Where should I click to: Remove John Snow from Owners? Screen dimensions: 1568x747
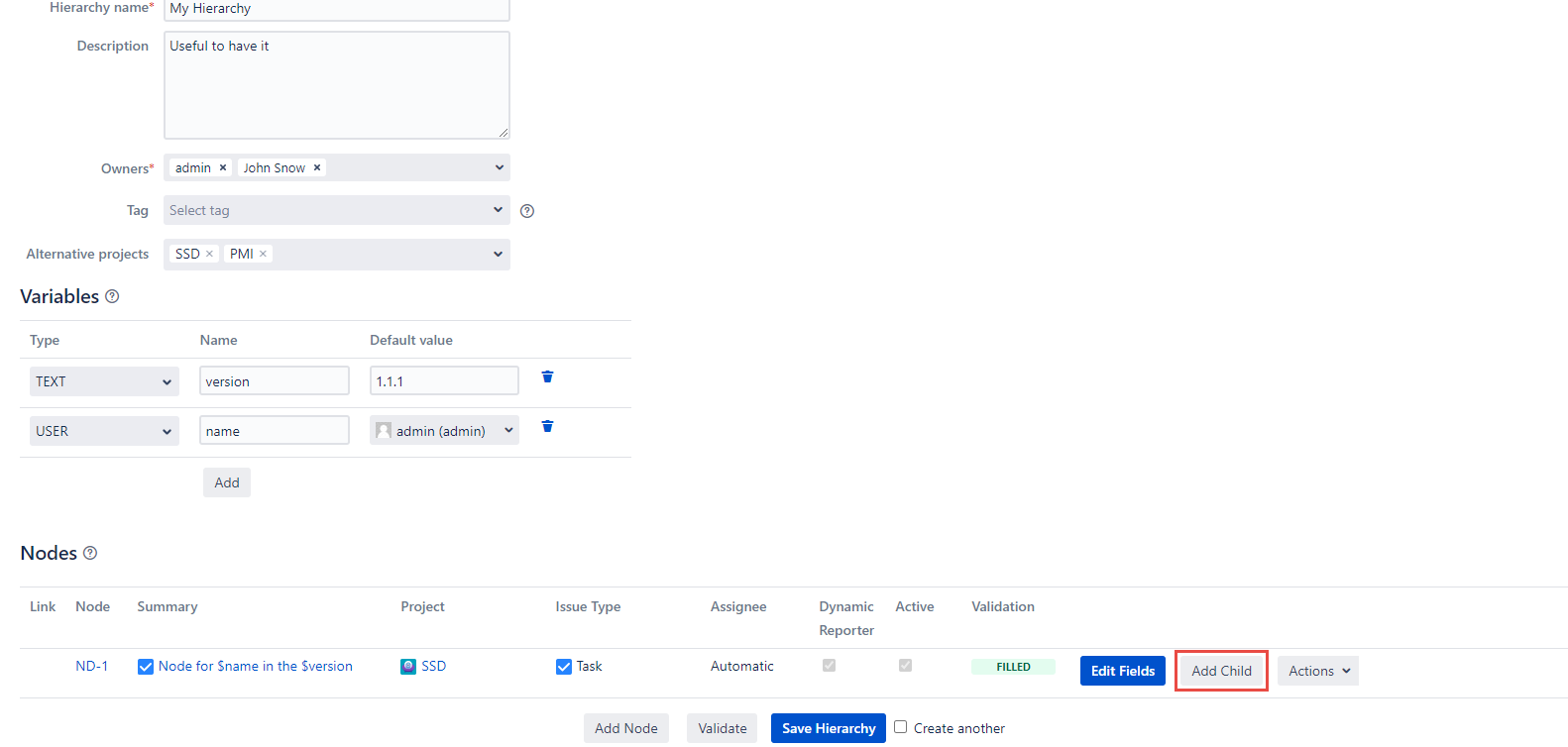tap(317, 167)
